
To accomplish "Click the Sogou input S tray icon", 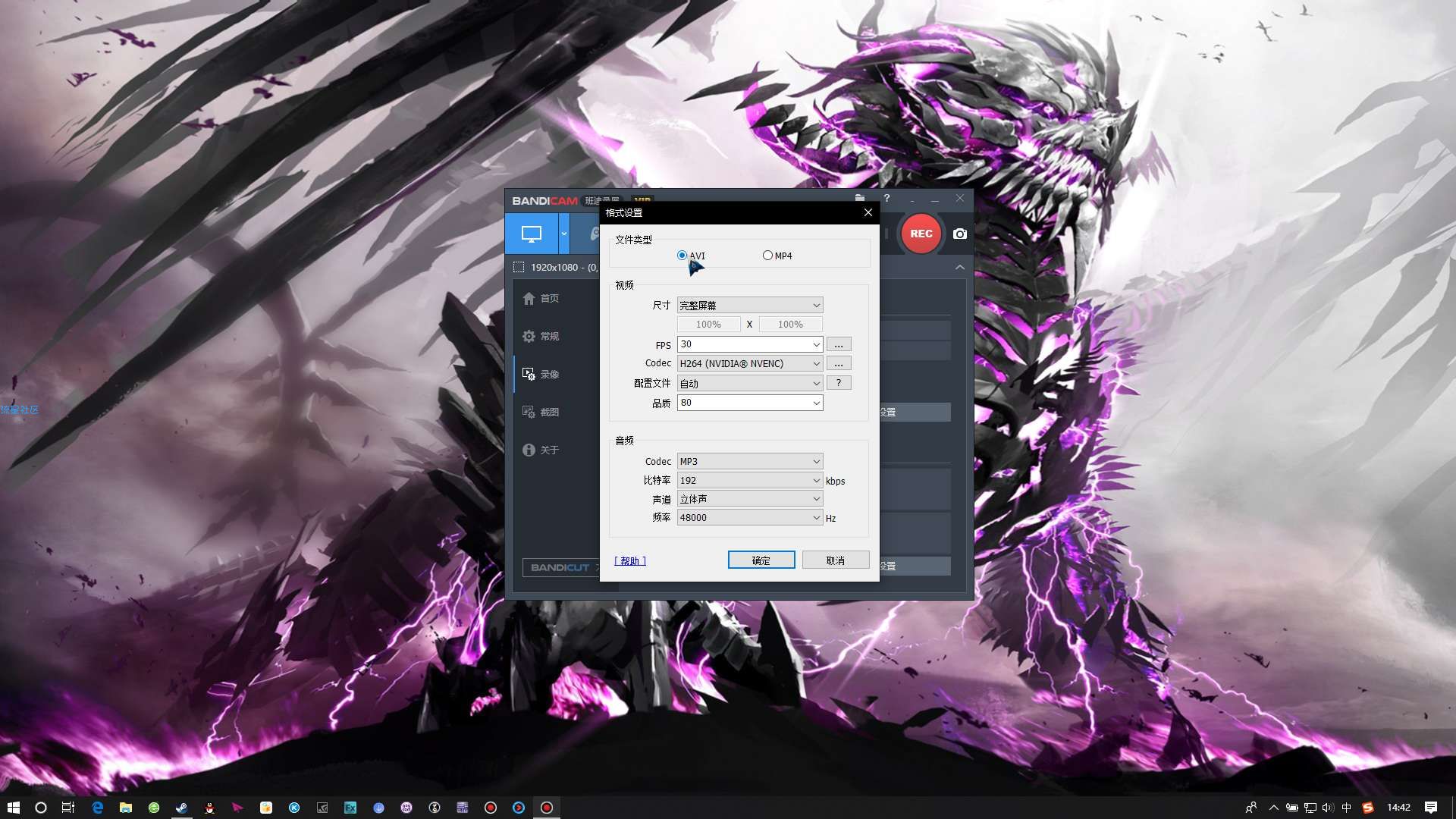I will tap(1368, 808).
